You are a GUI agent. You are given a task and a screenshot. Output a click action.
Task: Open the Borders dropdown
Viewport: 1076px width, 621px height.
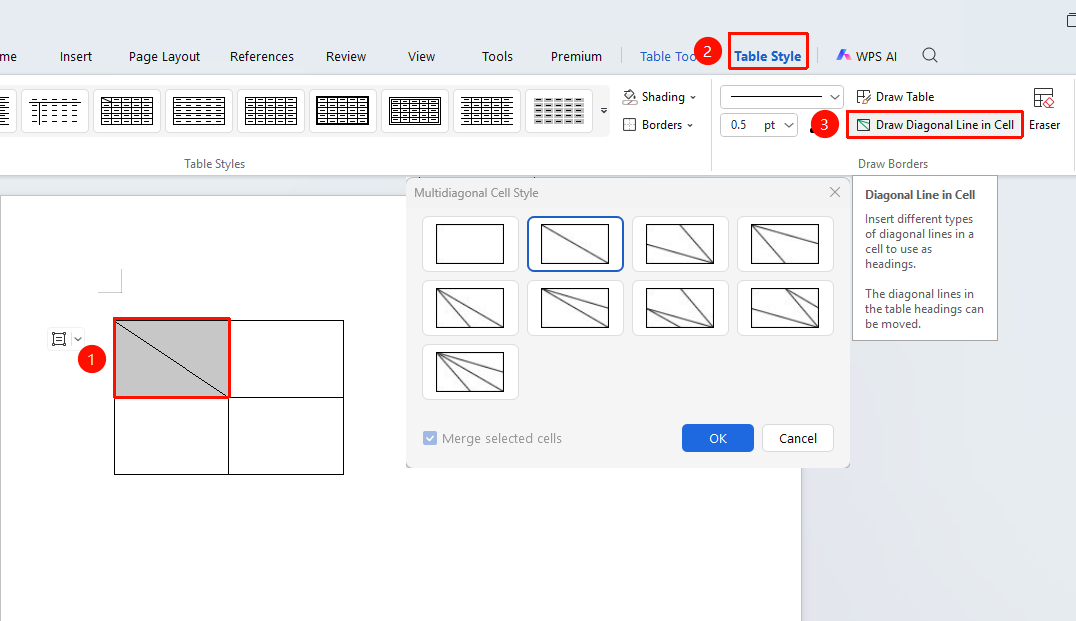(658, 125)
